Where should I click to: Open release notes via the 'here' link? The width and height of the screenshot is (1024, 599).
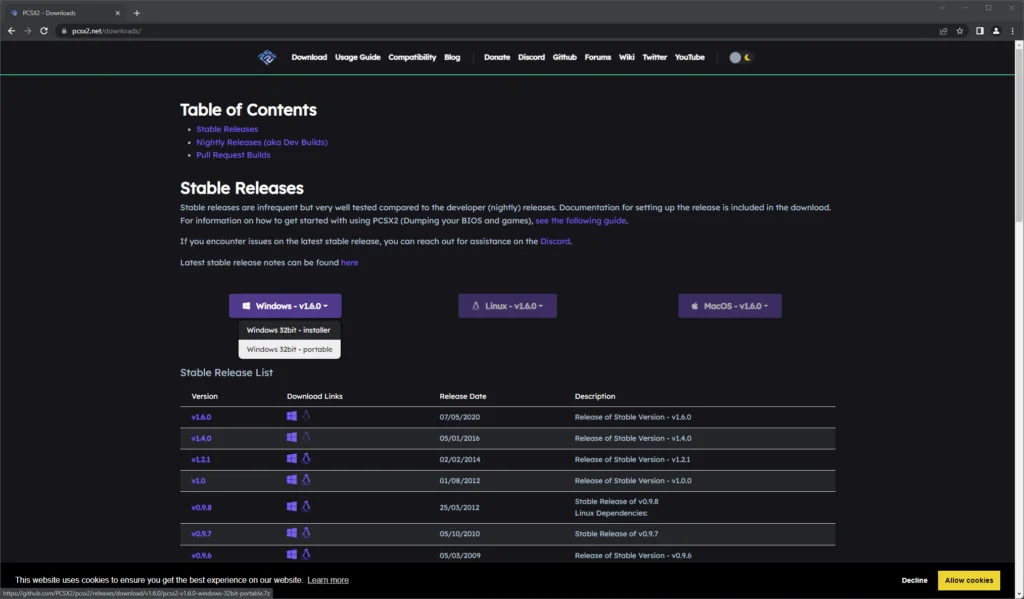pos(349,263)
